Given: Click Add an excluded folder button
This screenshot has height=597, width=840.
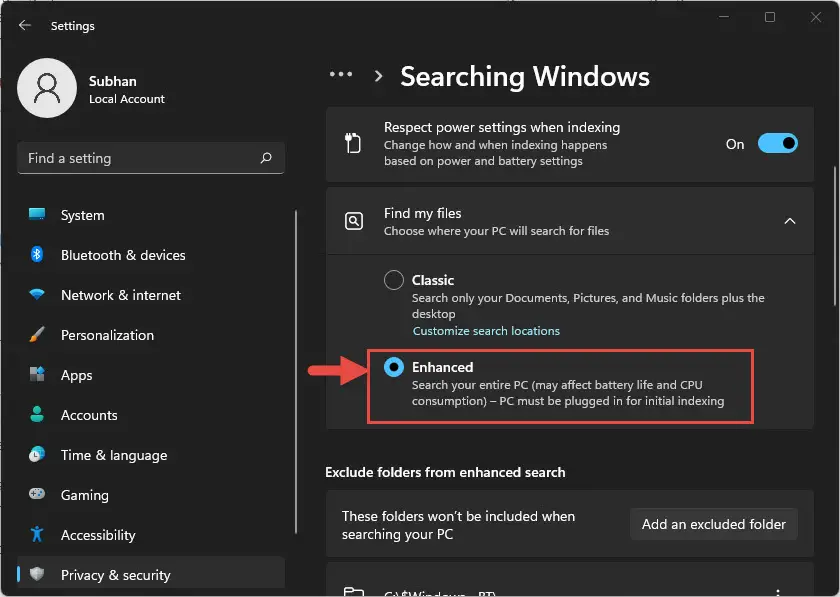Looking at the screenshot, I should 714,524.
